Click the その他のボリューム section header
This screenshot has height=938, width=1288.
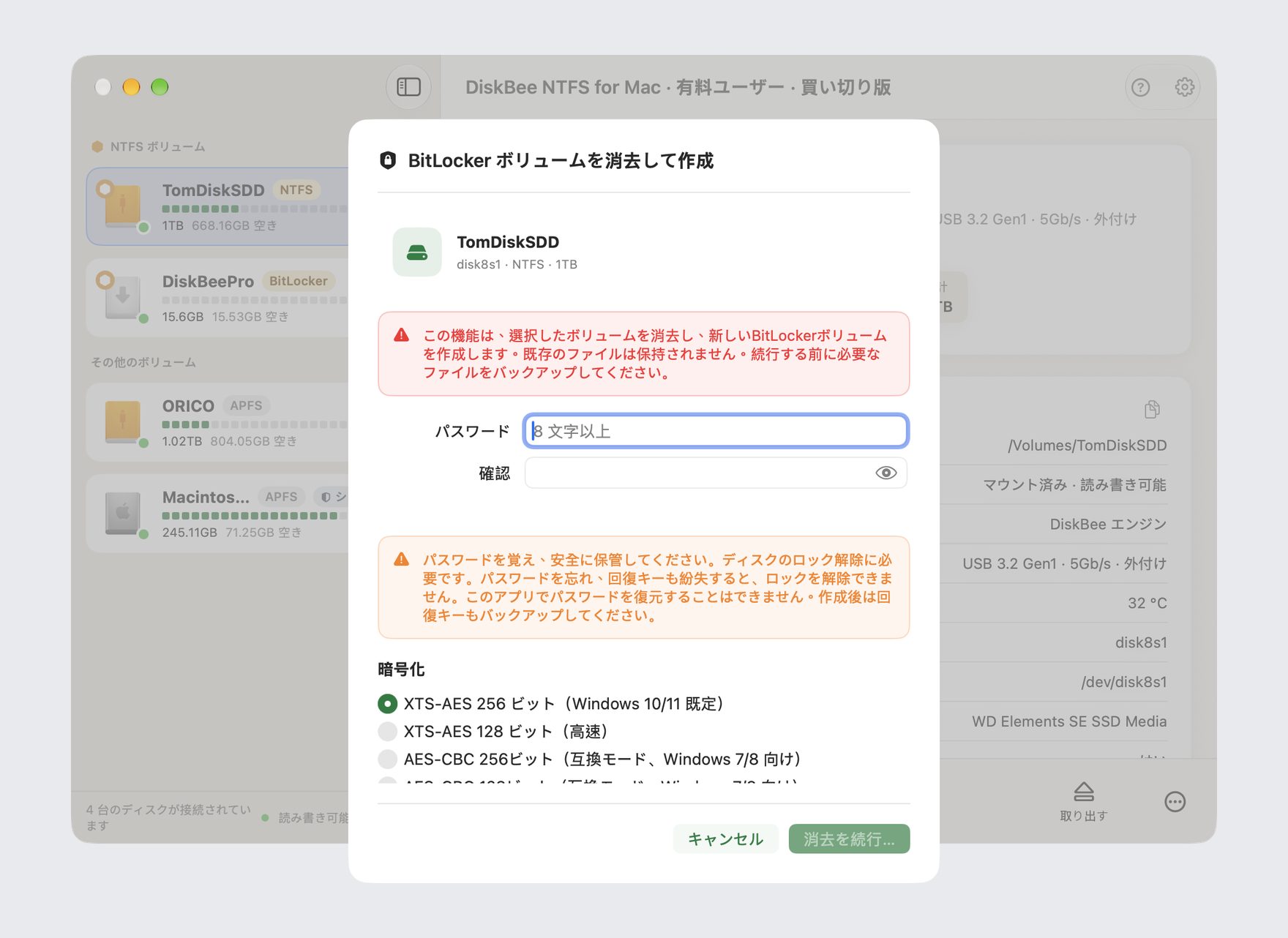pyautogui.click(x=143, y=362)
